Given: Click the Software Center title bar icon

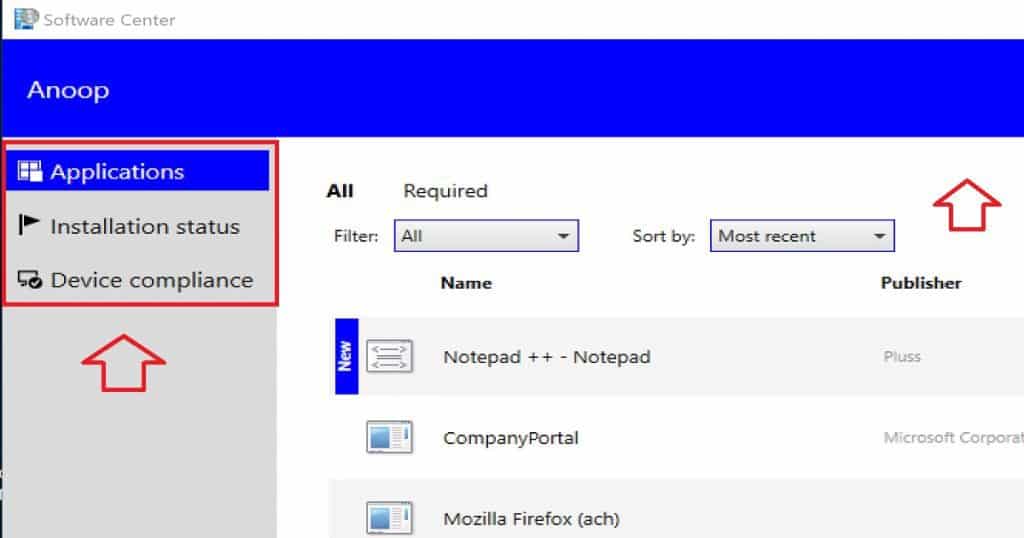Looking at the screenshot, I should click(26, 19).
